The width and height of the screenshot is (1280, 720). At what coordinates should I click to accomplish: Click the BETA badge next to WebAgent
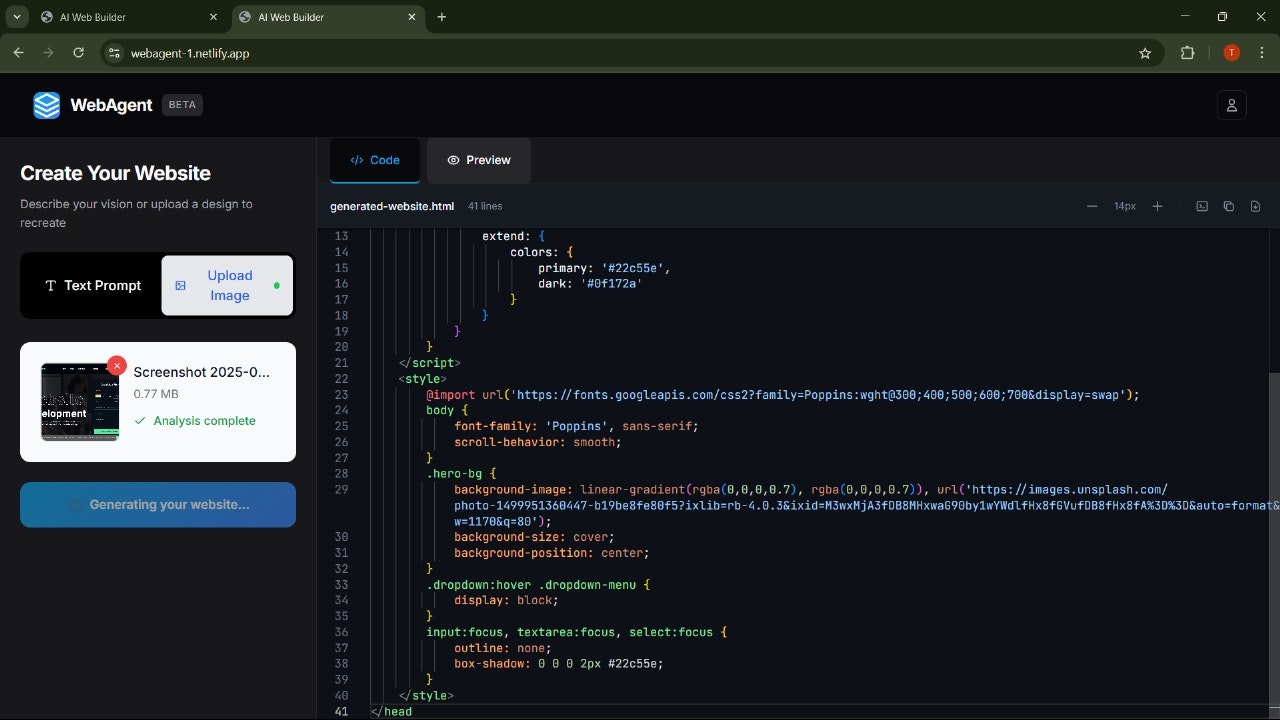[182, 105]
